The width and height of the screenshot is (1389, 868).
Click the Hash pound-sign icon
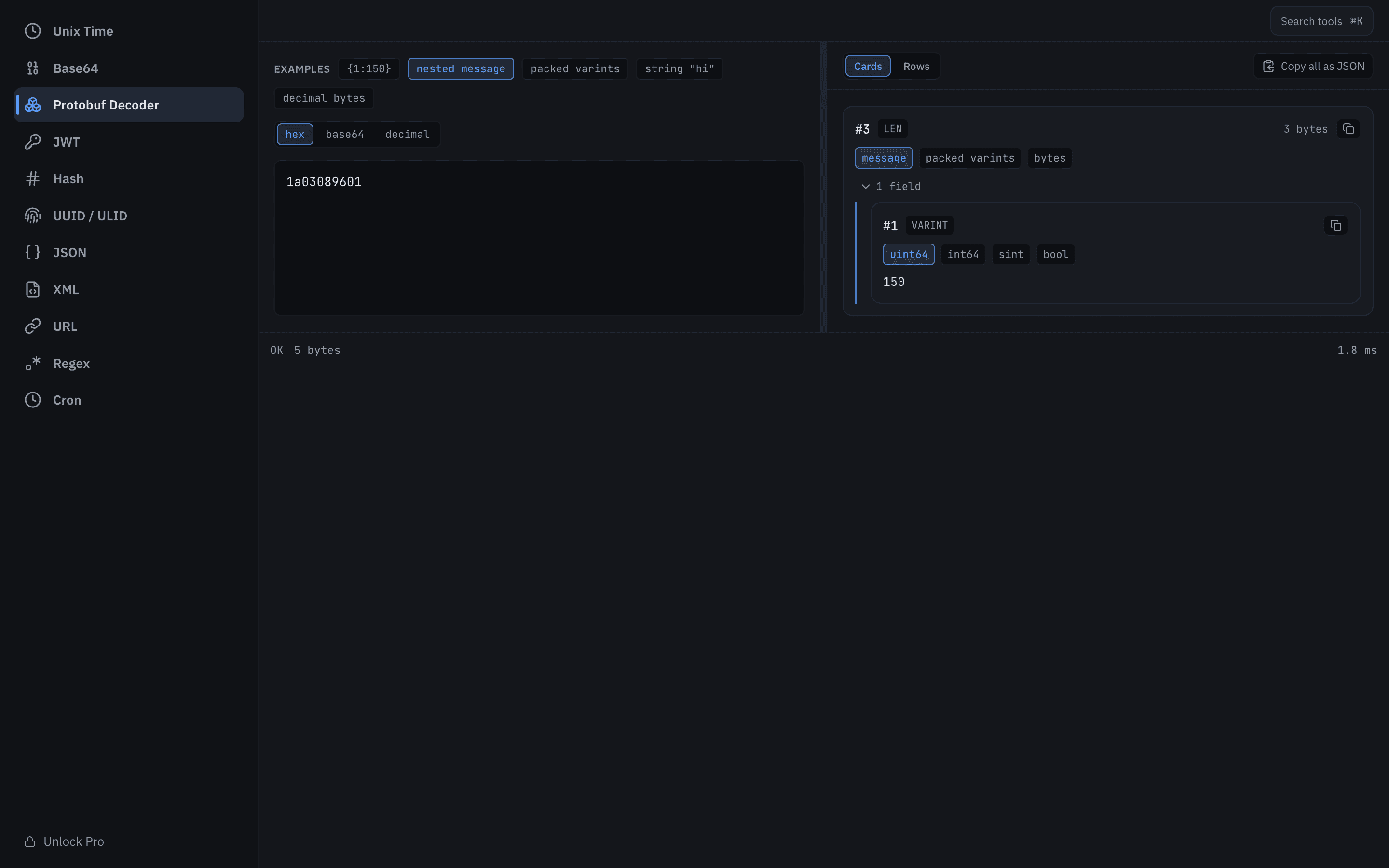point(33,178)
